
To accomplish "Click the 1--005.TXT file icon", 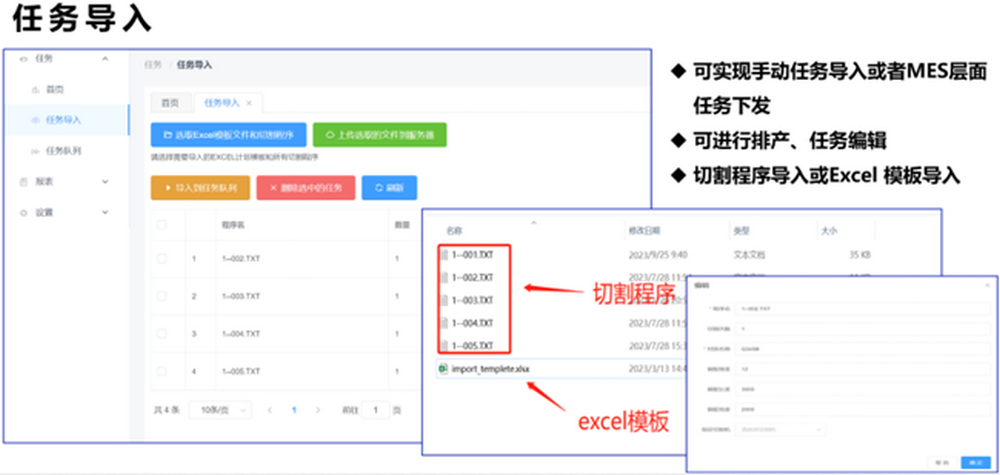I will click(x=444, y=345).
